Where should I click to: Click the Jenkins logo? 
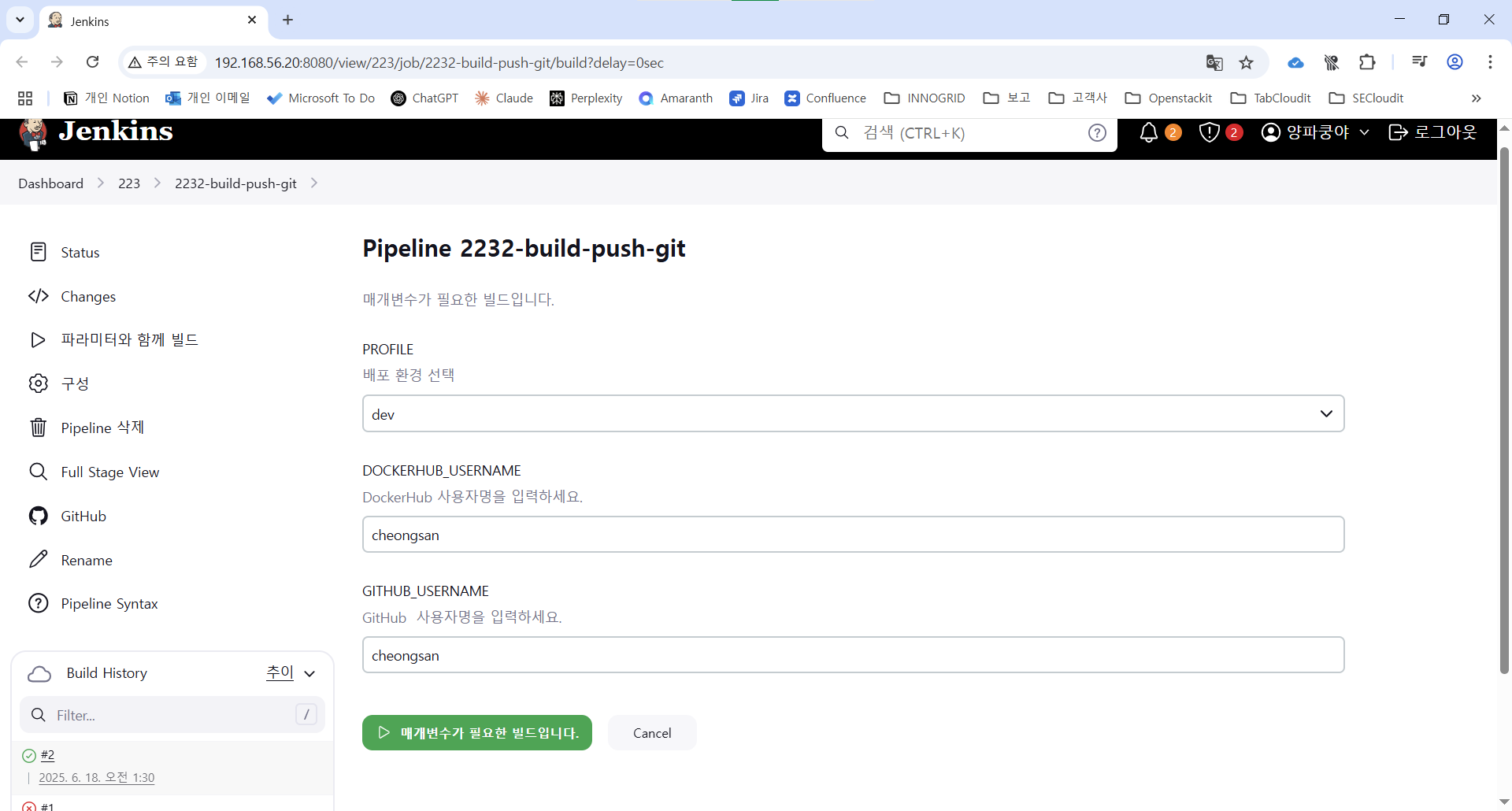[96, 133]
